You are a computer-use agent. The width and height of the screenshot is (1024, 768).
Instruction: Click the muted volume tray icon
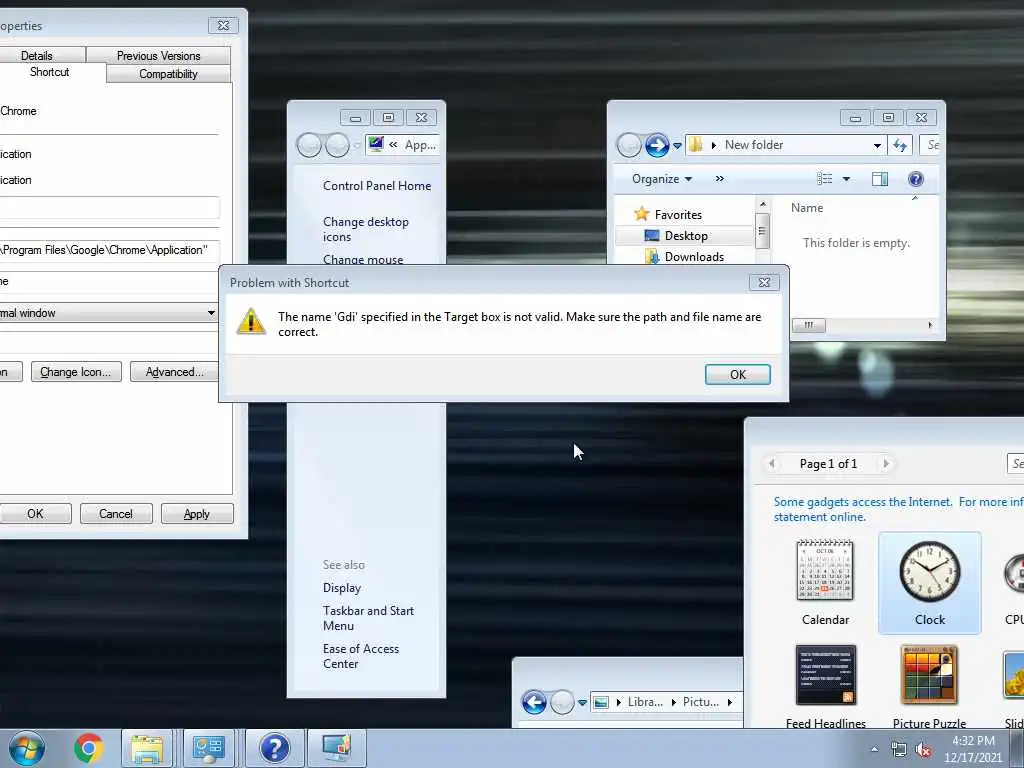point(923,750)
